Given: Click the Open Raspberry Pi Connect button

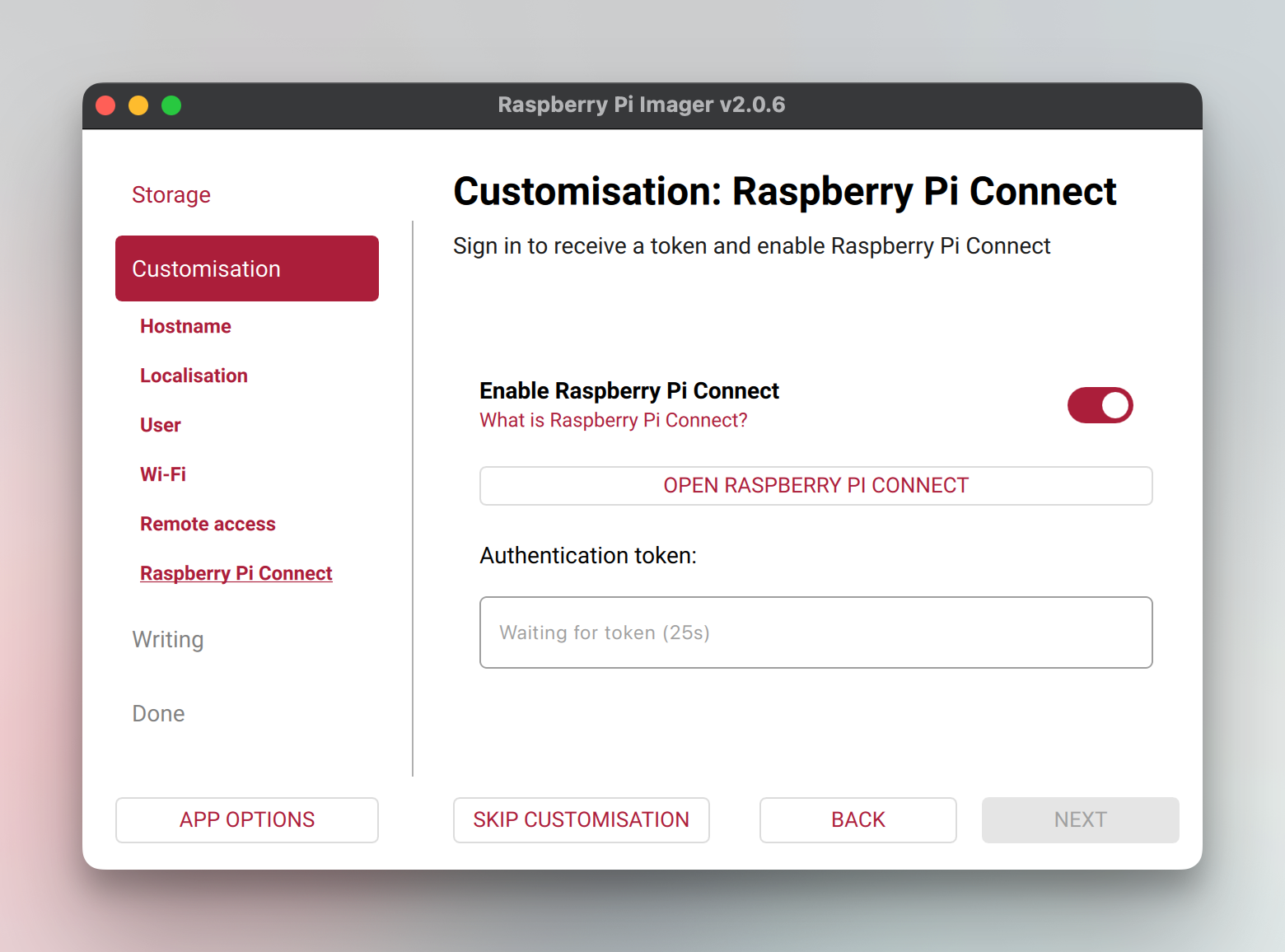Looking at the screenshot, I should [816, 486].
